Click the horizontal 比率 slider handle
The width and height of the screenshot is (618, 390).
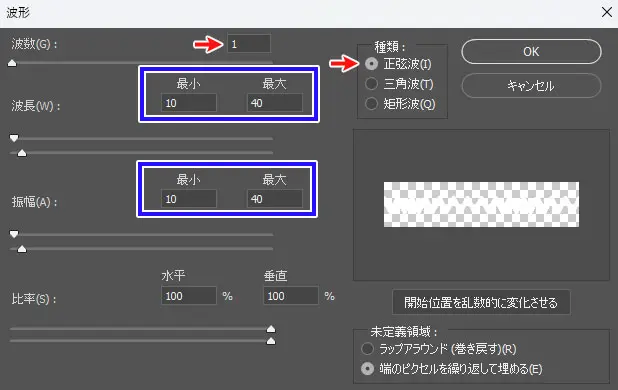pos(271,329)
